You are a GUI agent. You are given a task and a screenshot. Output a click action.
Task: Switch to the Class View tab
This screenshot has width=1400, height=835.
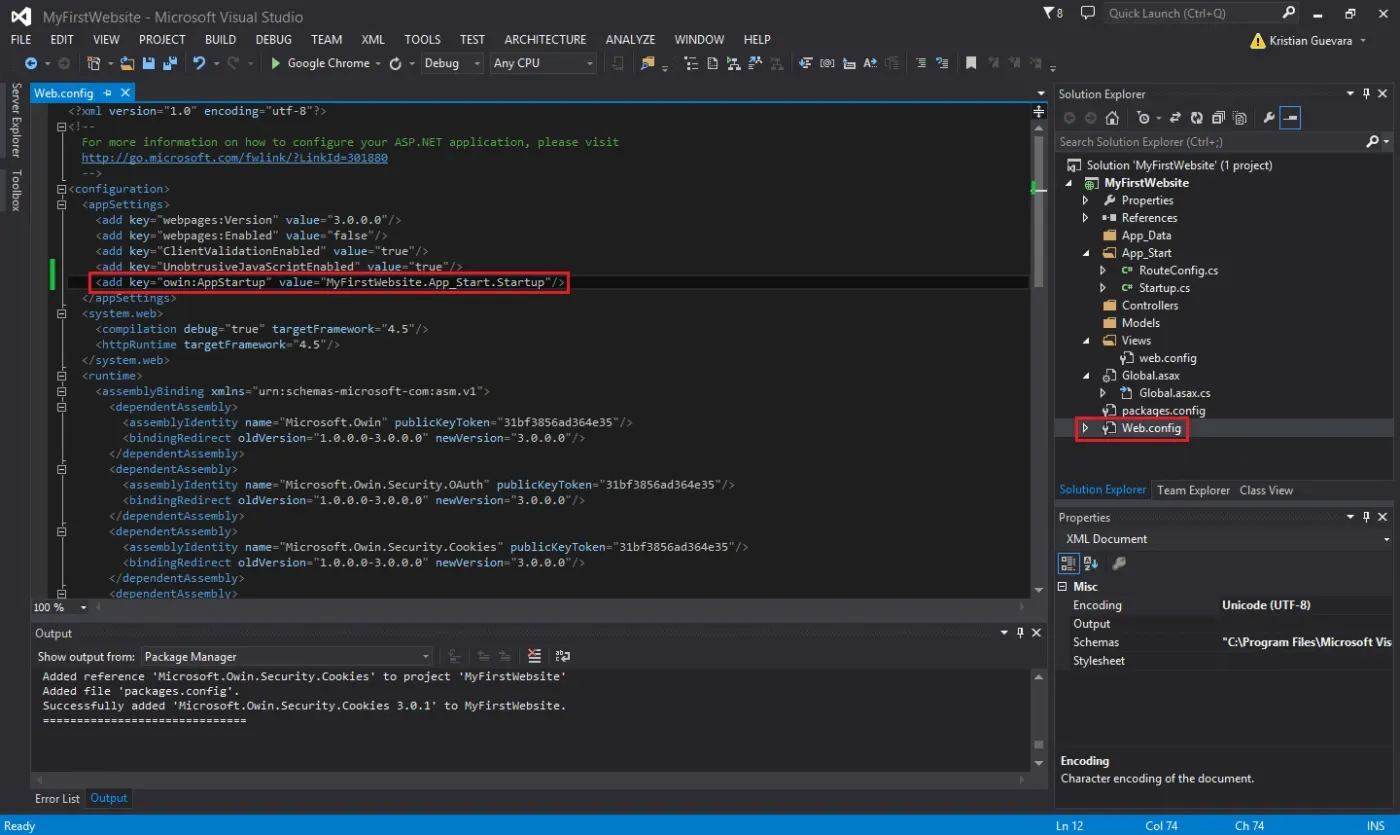[x=1266, y=490]
